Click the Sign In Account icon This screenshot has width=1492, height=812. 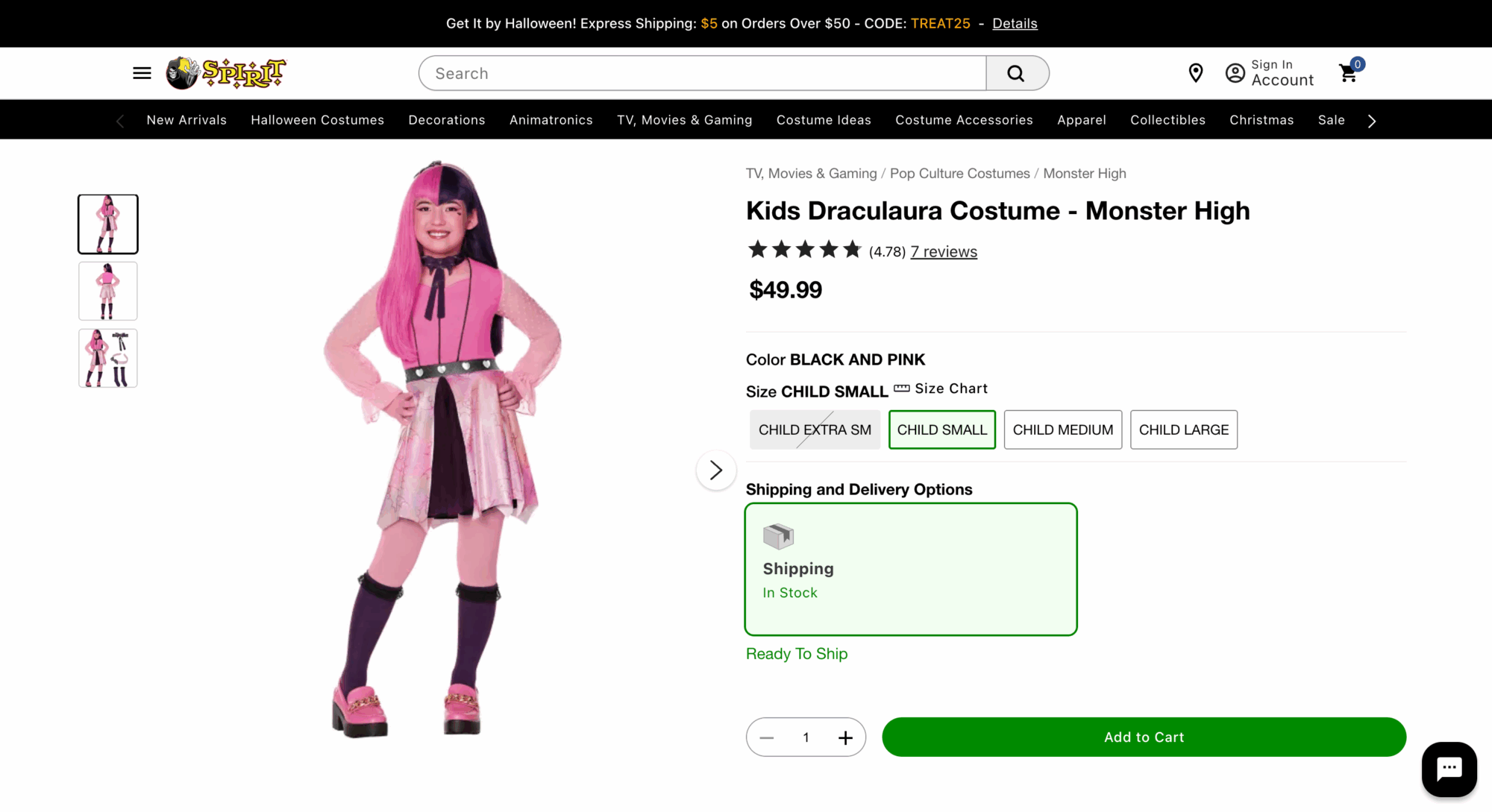tap(1235, 73)
